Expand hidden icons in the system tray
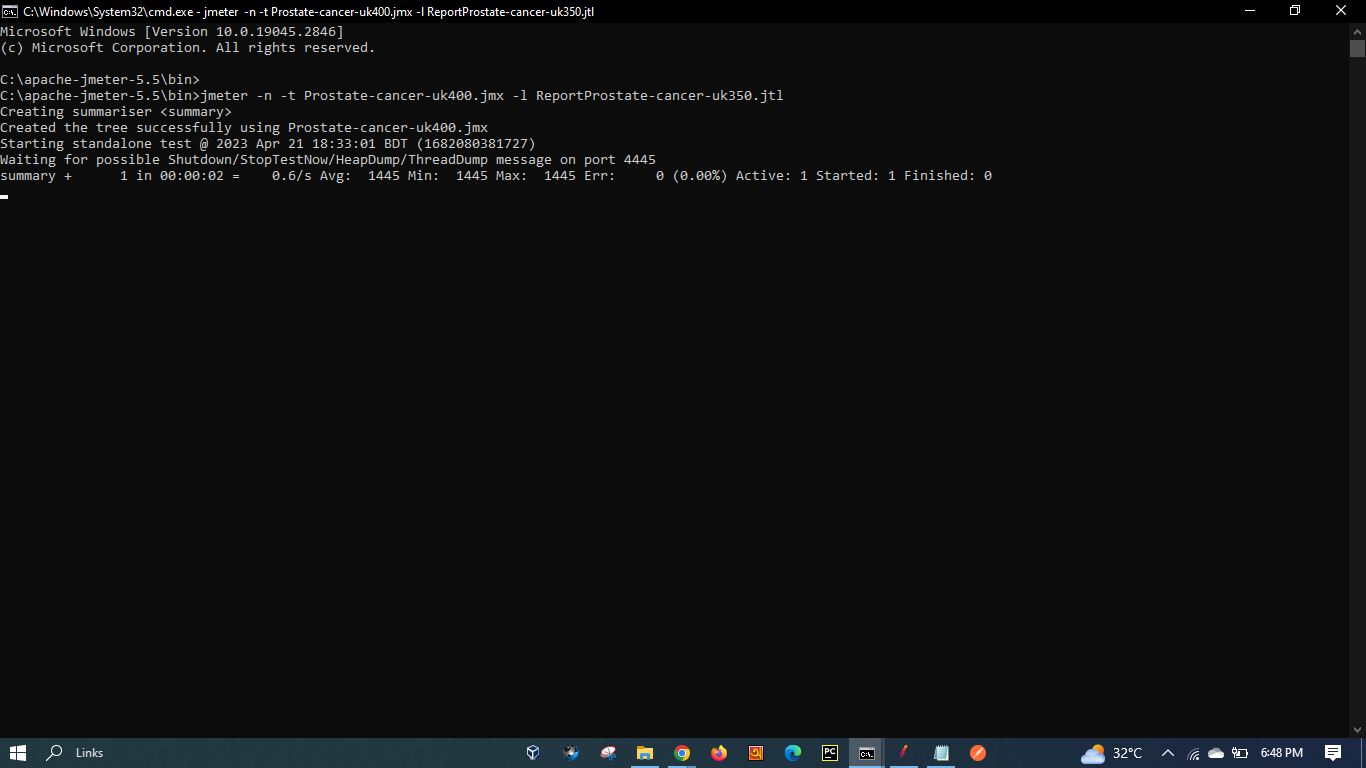The width and height of the screenshot is (1366, 768). (x=1168, y=753)
